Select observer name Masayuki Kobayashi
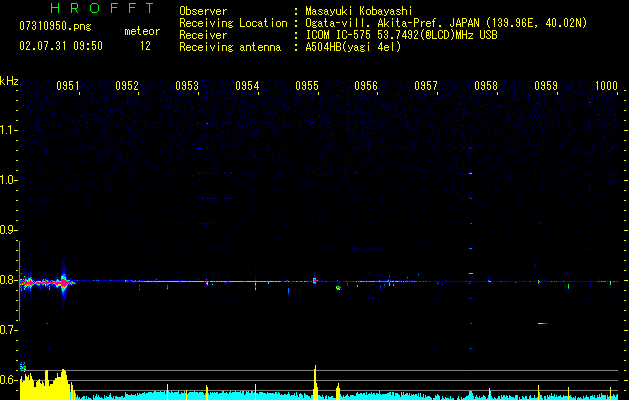The height and width of the screenshot is (400, 629). (359, 11)
